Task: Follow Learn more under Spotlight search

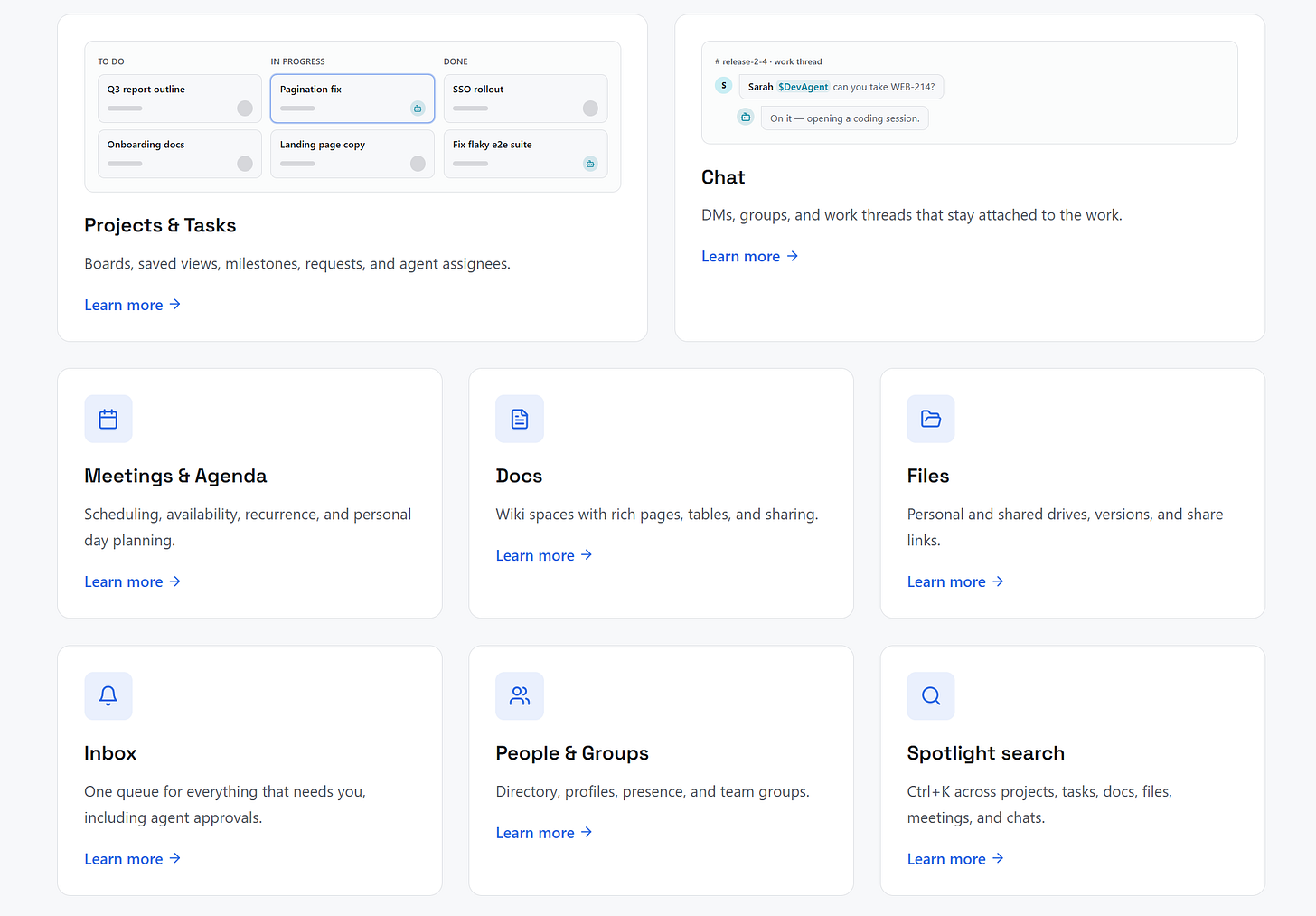Action: (955, 859)
